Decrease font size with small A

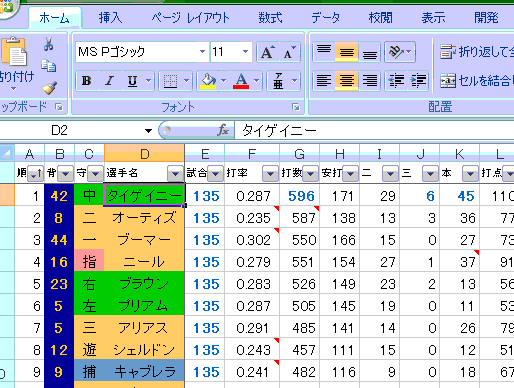point(289,52)
